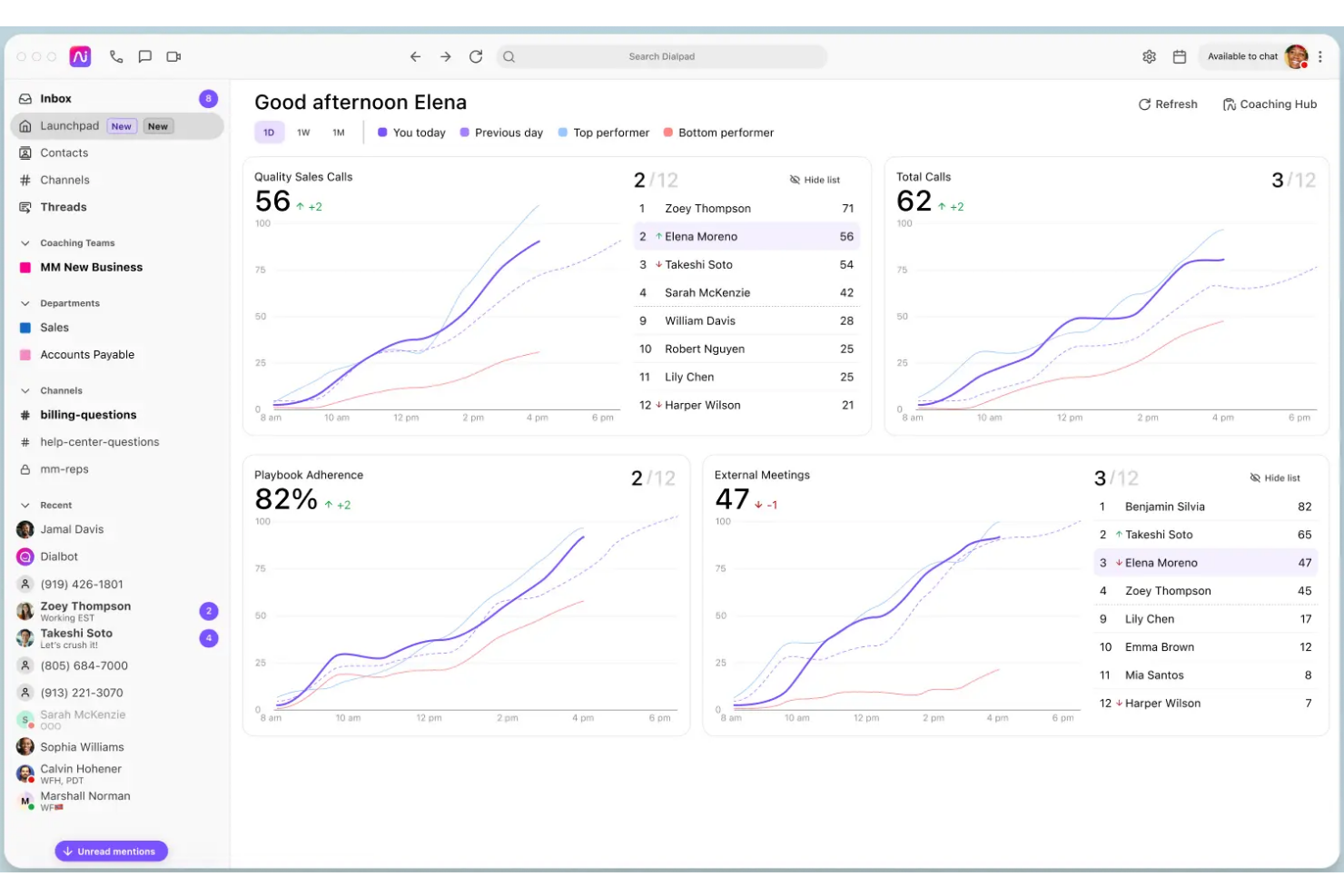
Task: Refresh the dashboard data
Action: [x=1168, y=103]
